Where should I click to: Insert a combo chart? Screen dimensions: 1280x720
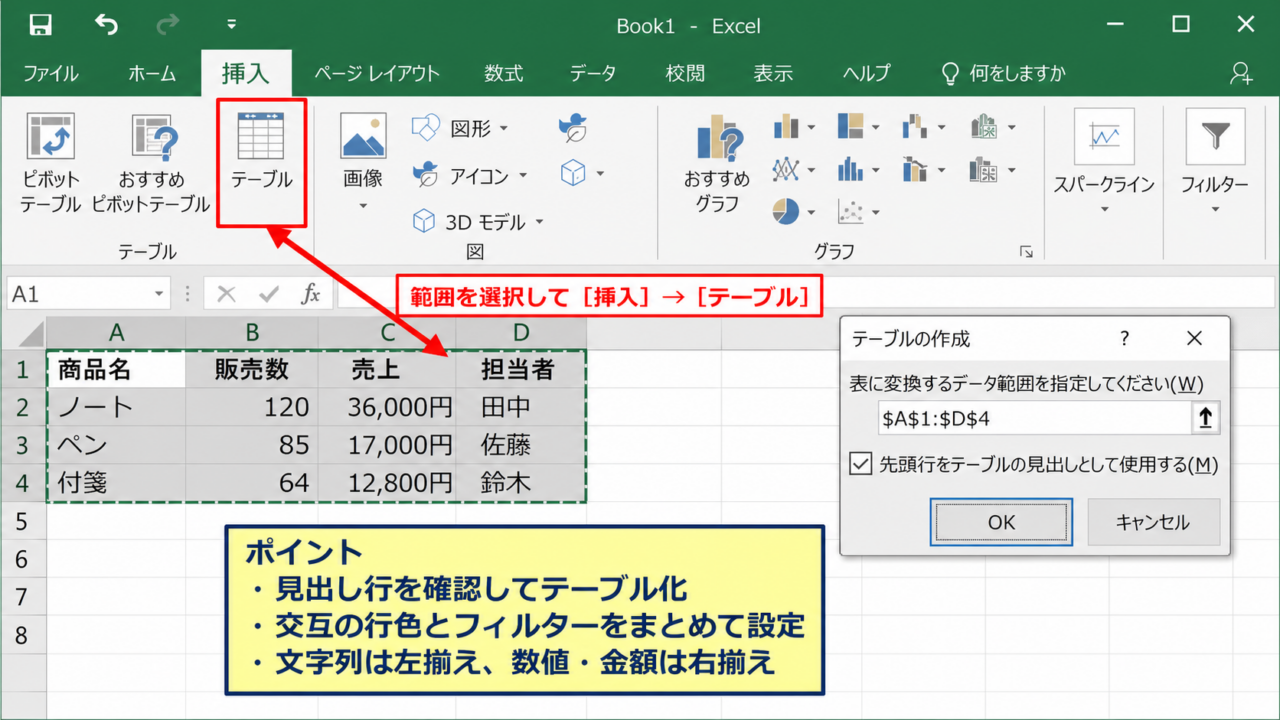[922, 170]
